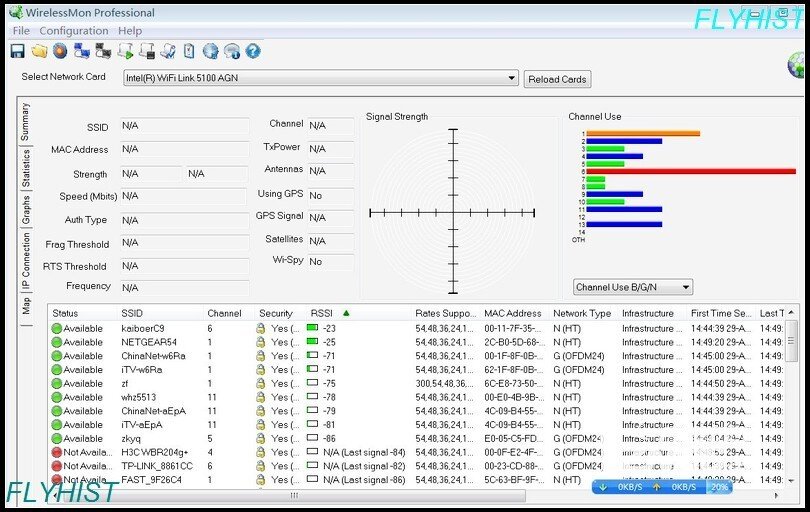Click the blue connected computers toolbar icon
The width and height of the screenshot is (810, 512).
82,51
